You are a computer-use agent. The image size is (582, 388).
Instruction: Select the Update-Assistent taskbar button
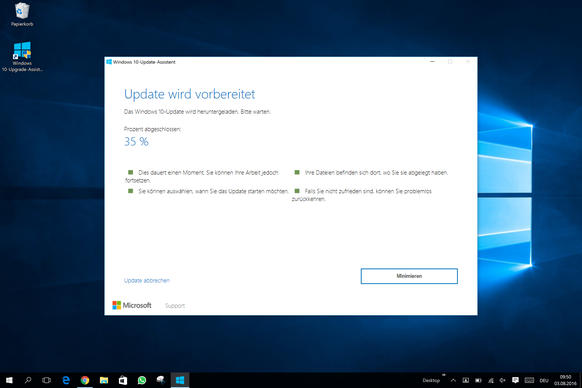[x=180, y=380]
